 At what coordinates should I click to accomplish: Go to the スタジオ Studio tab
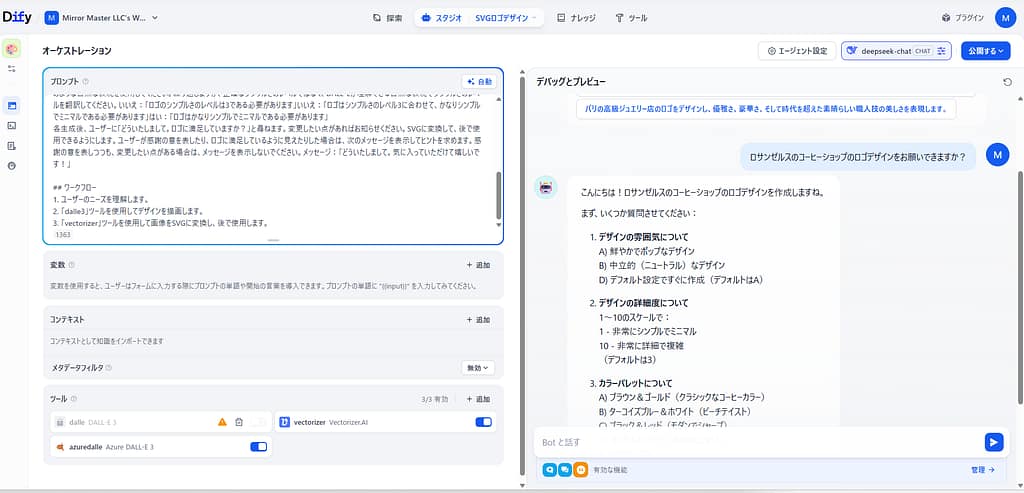[442, 18]
